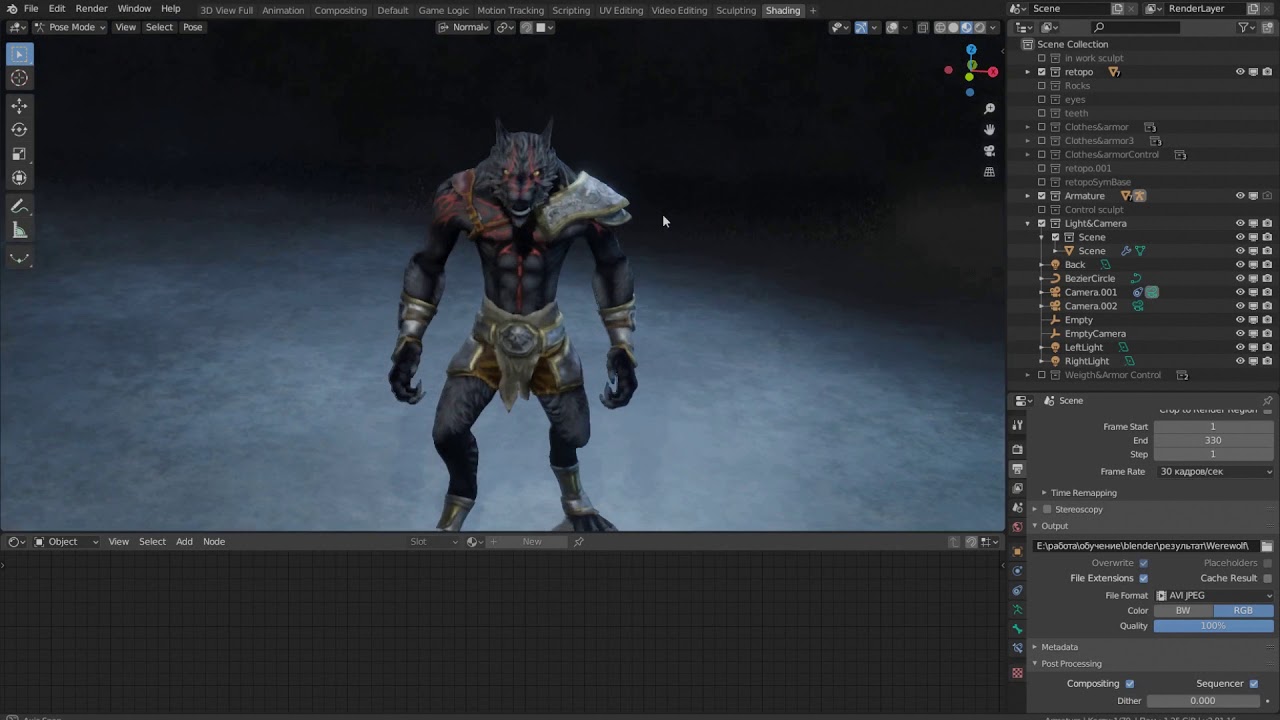1280x720 pixels.
Task: Click the pan hand icon in viewport
Action: (x=989, y=129)
